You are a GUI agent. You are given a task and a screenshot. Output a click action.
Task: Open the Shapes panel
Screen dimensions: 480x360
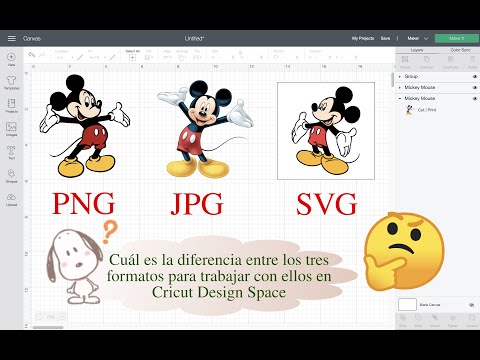[11, 174]
